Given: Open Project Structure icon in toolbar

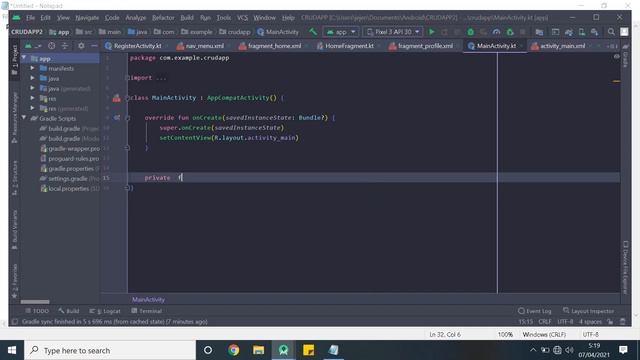Looking at the screenshot, I should (539, 31).
